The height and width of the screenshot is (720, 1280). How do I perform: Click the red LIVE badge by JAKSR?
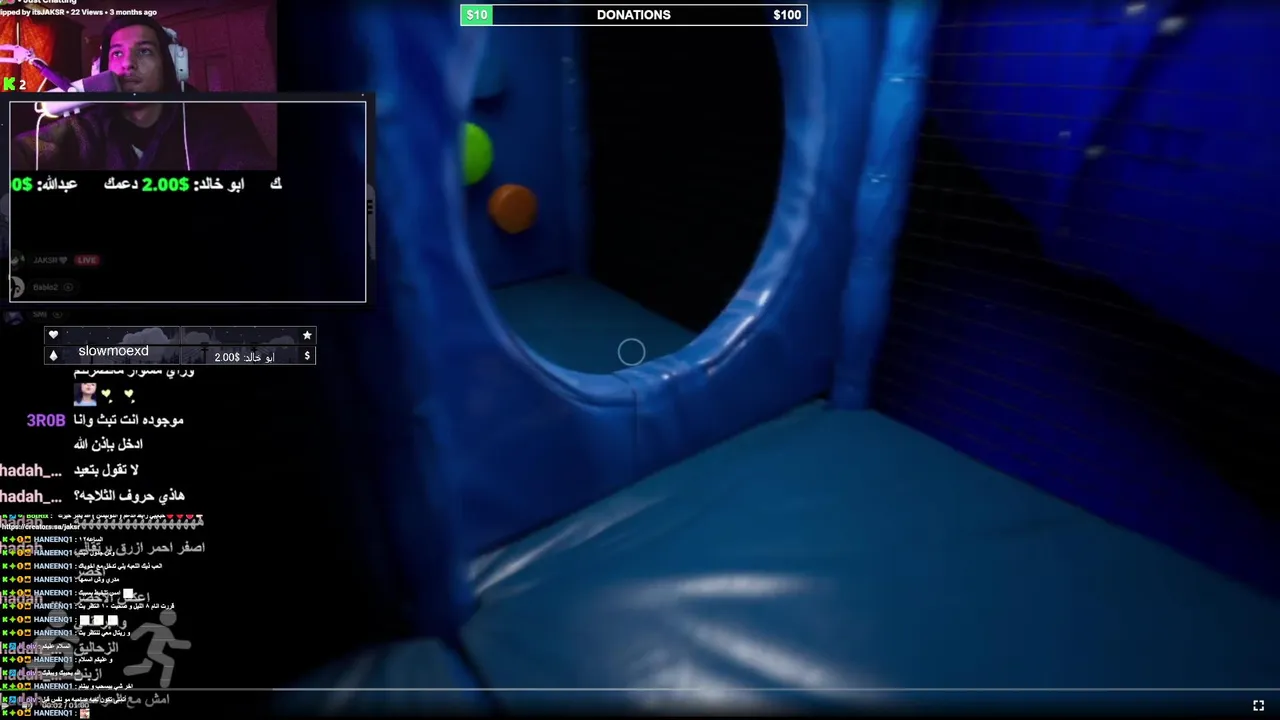(x=87, y=260)
